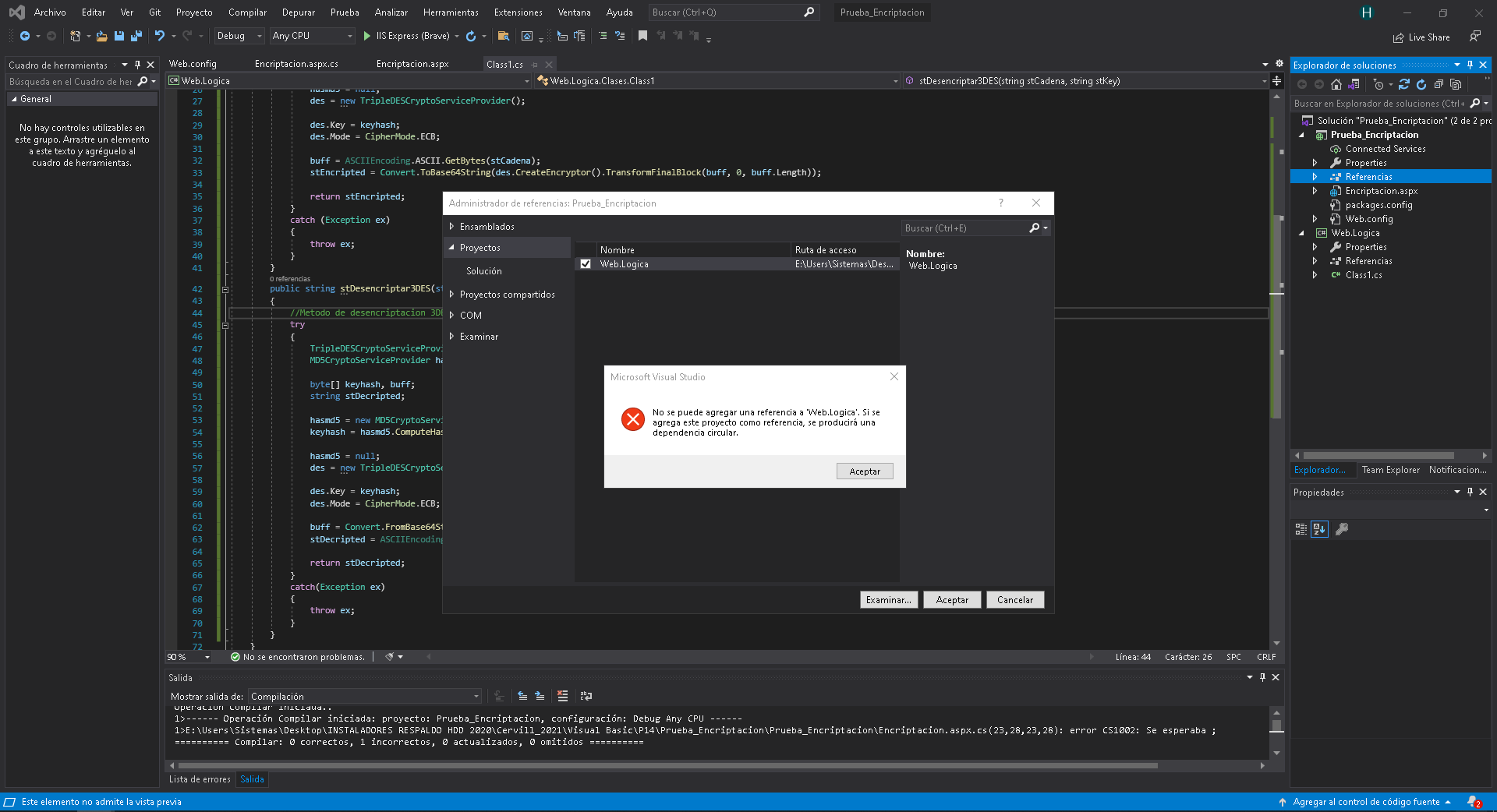Open the 90 % zoom level dropdown

[x=189, y=657]
